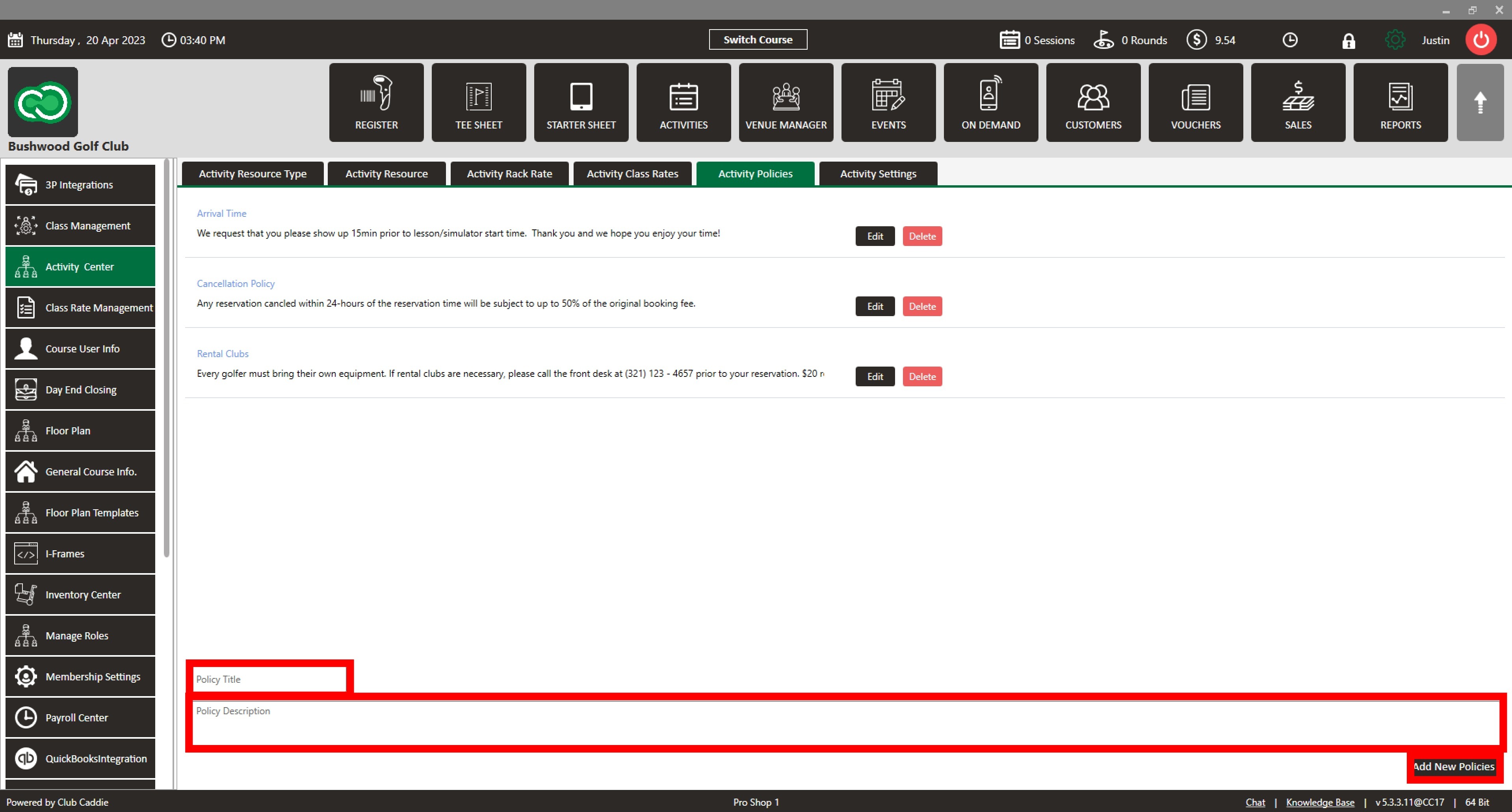This screenshot has height=812, width=1512.
Task: Open the Sales module
Action: [x=1298, y=102]
